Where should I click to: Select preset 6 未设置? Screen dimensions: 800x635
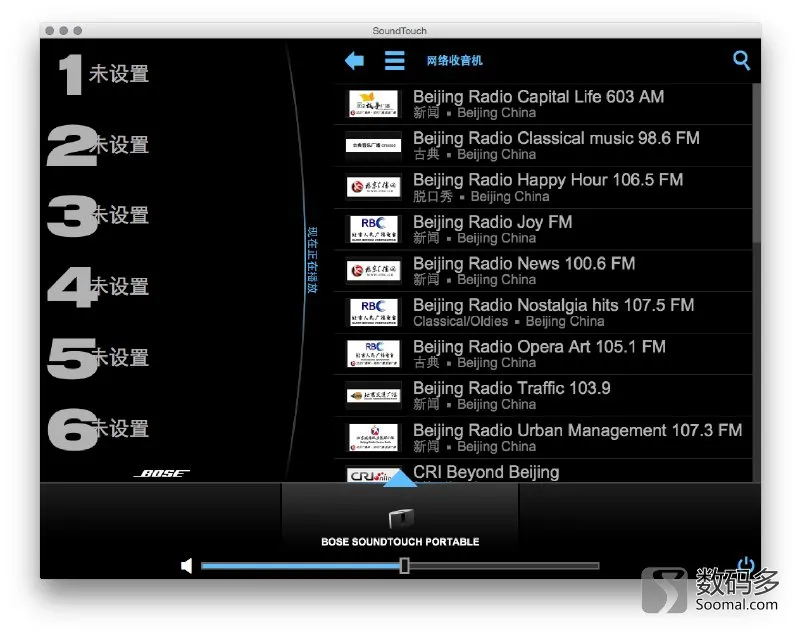click(x=98, y=429)
